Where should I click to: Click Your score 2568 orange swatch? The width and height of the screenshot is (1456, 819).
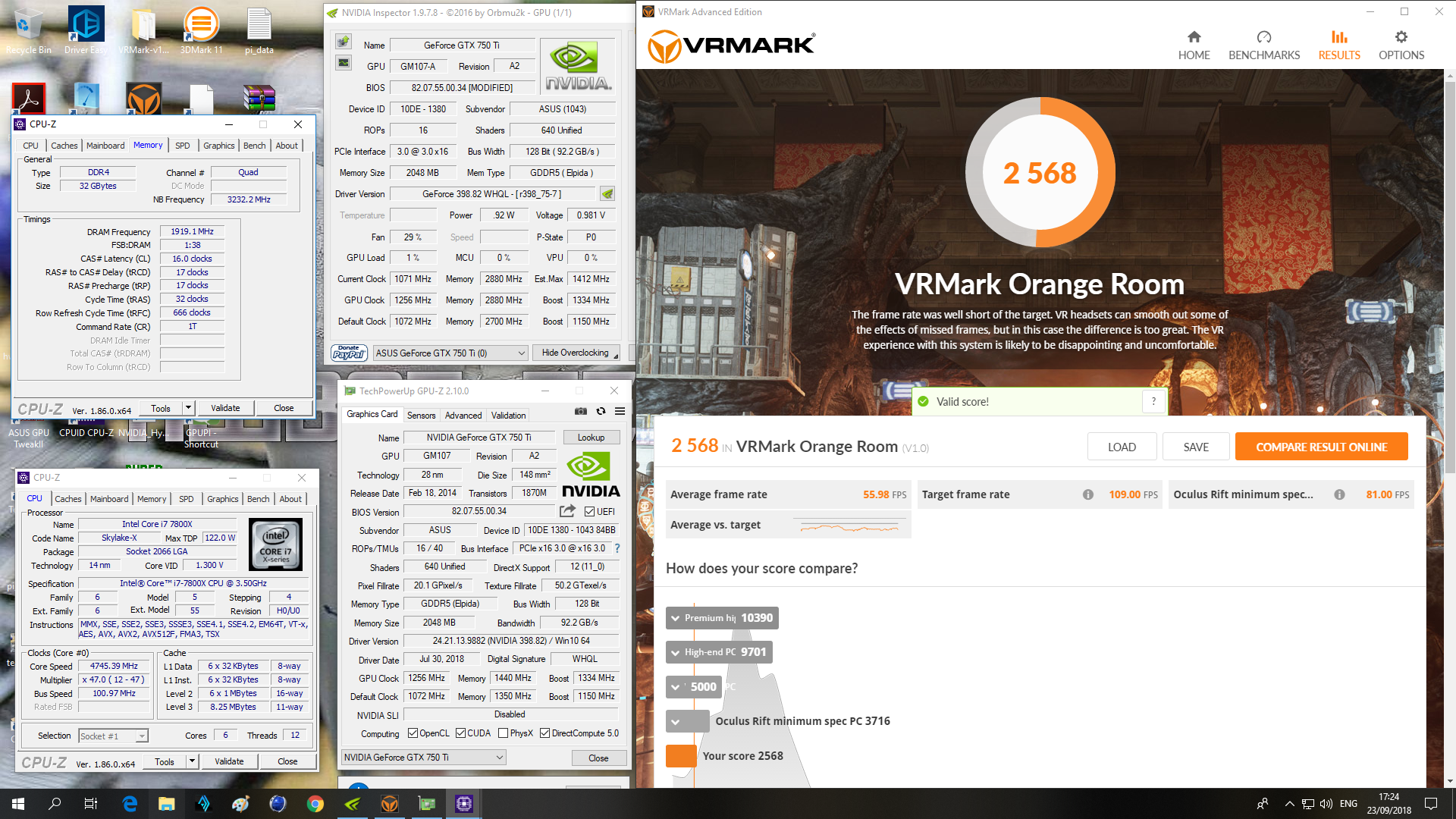(681, 756)
